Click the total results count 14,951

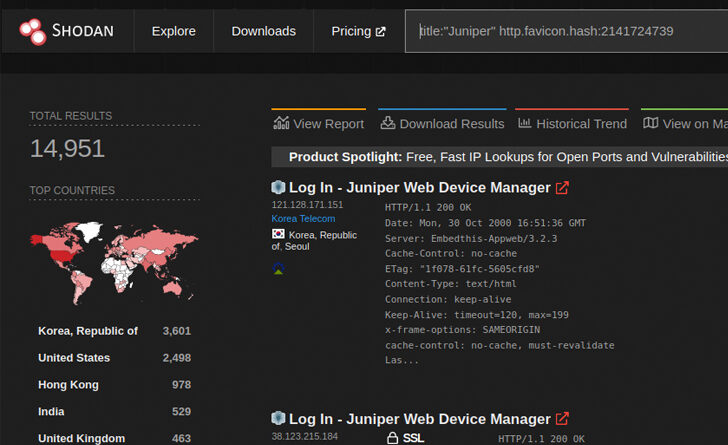tap(67, 149)
